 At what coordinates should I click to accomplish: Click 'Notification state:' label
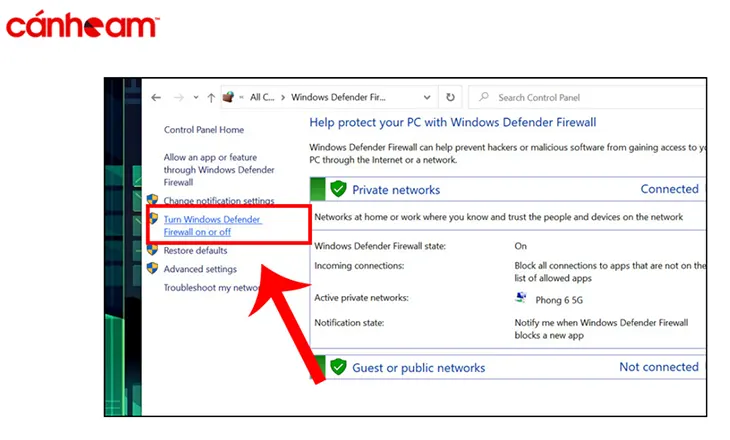[x=349, y=323]
